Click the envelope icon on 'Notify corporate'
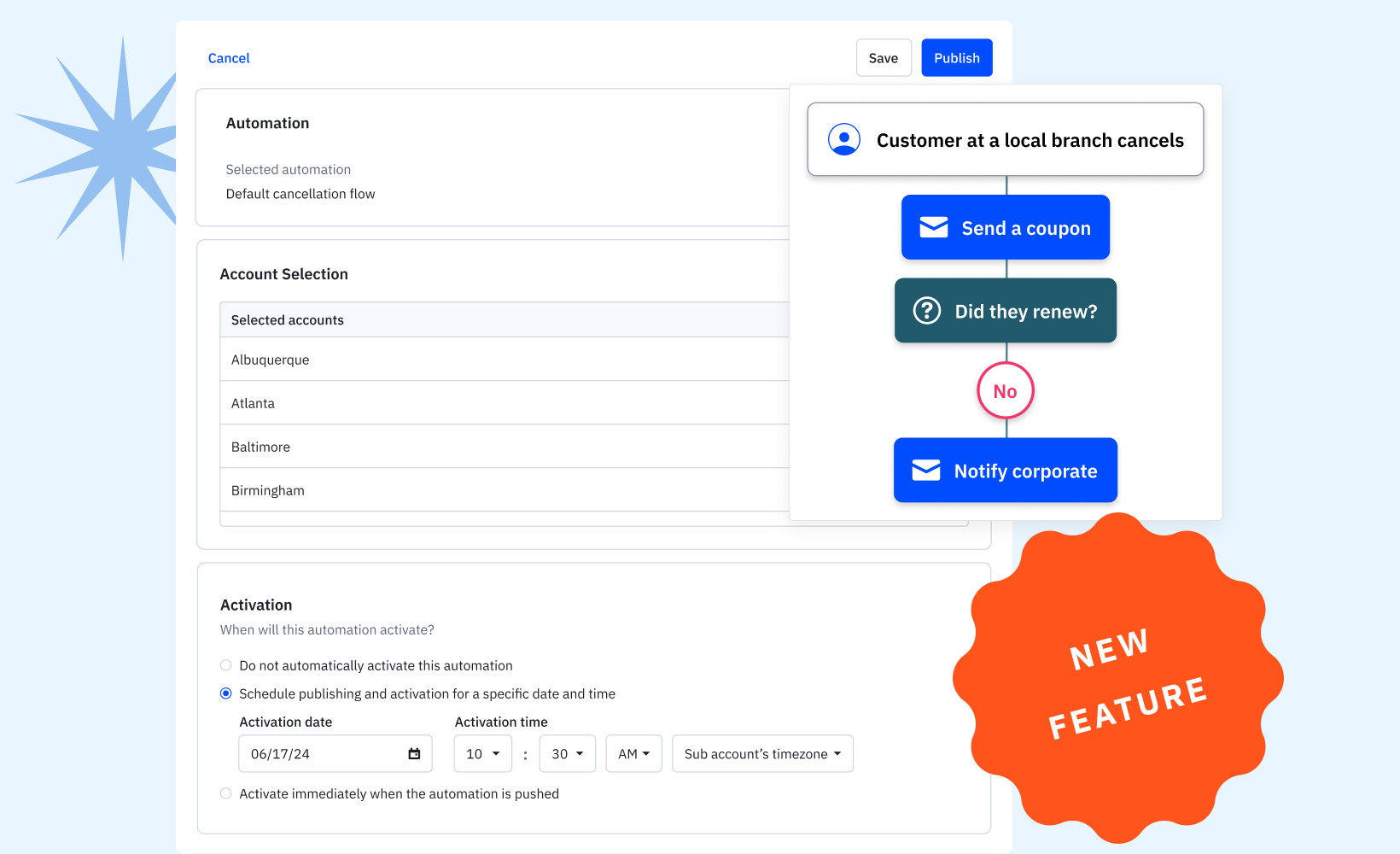 (x=925, y=470)
